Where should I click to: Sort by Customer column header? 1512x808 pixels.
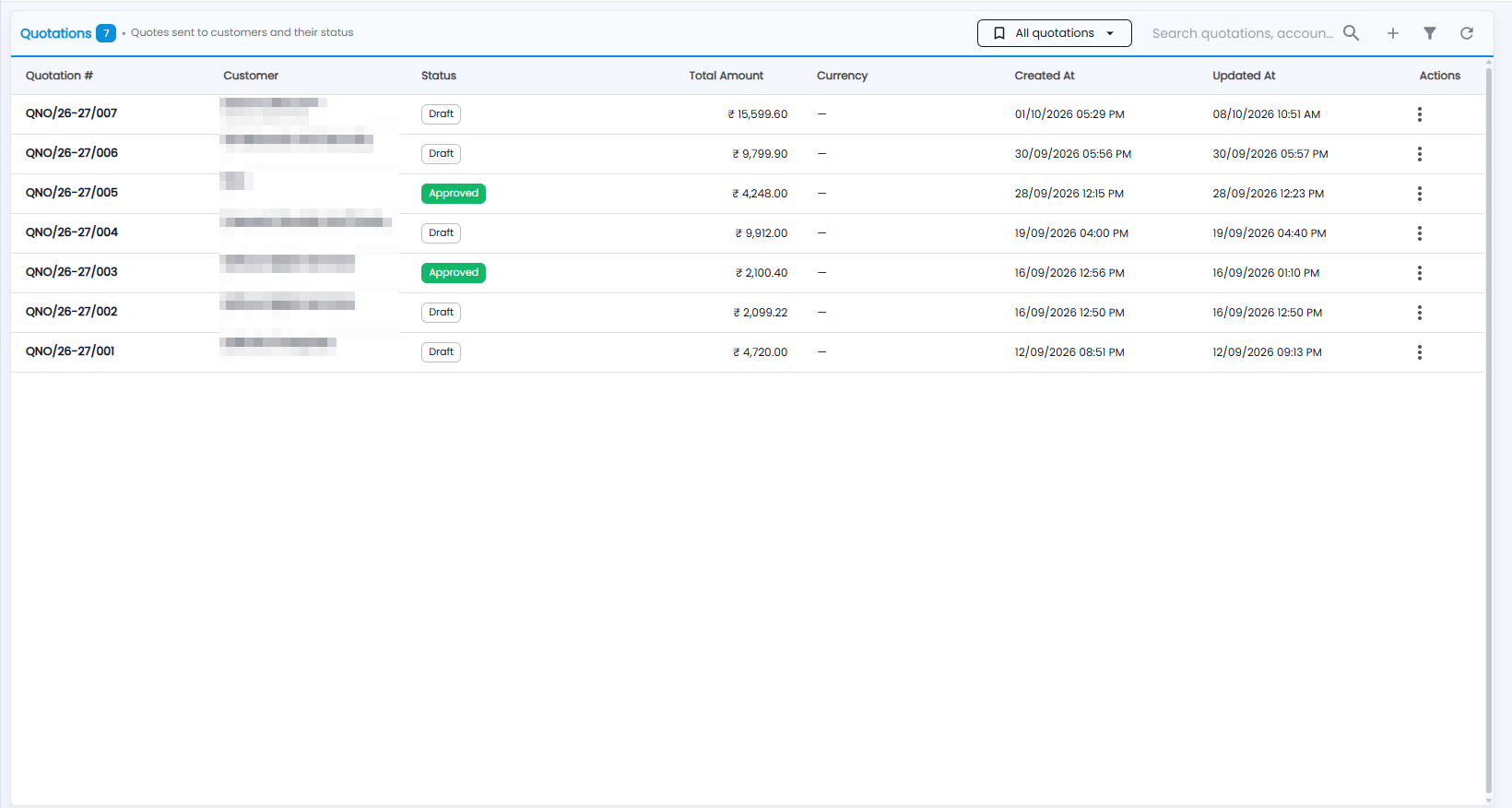coord(251,76)
